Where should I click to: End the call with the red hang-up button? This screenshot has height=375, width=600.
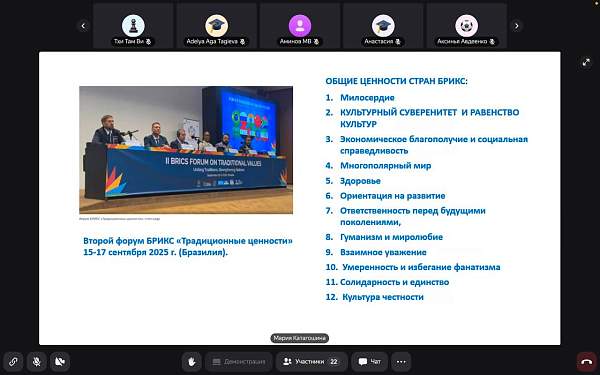click(x=587, y=362)
